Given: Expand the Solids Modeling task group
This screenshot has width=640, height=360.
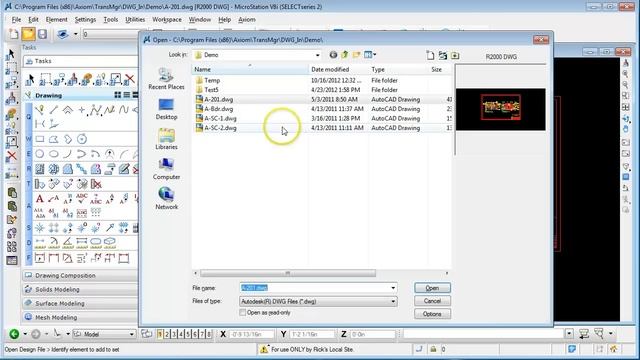Looking at the screenshot, I should [x=80, y=289].
